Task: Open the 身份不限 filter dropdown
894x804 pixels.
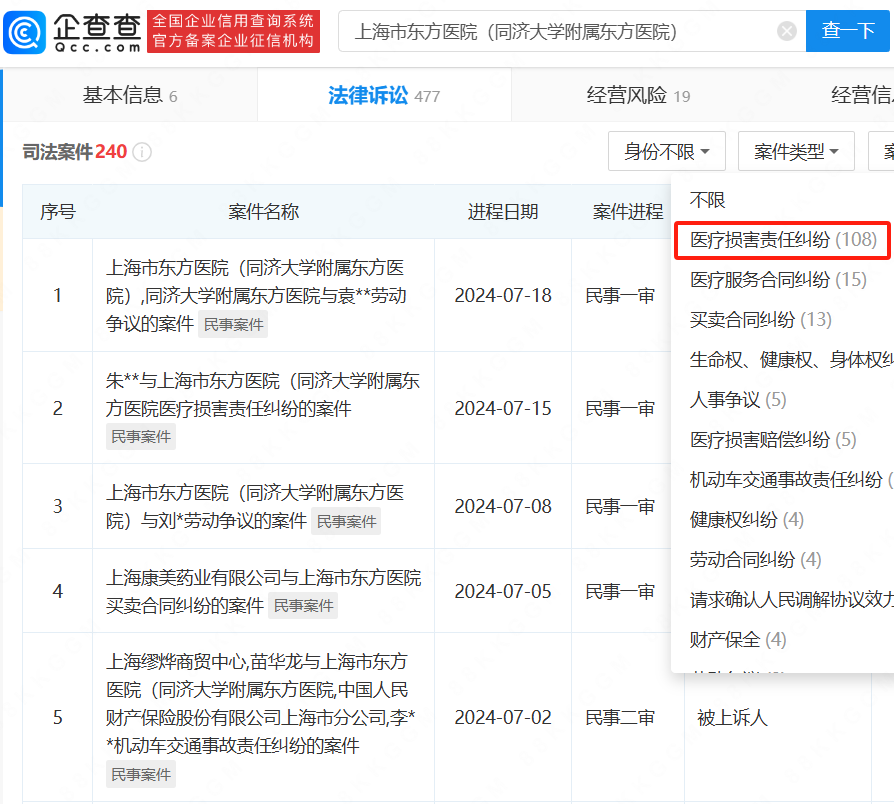Action: pyautogui.click(x=666, y=151)
